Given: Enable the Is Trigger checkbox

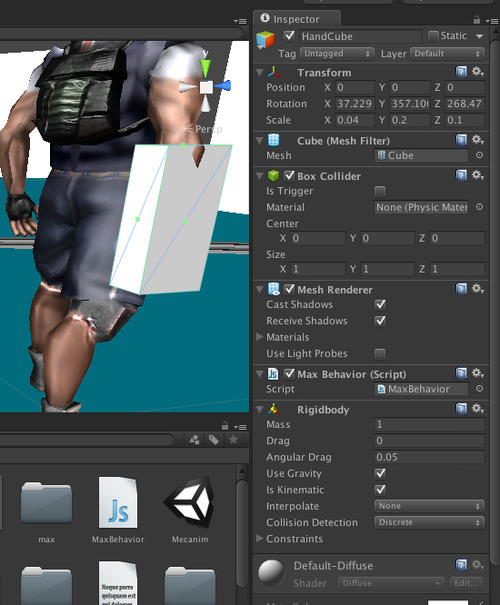Looking at the screenshot, I should [380, 191].
